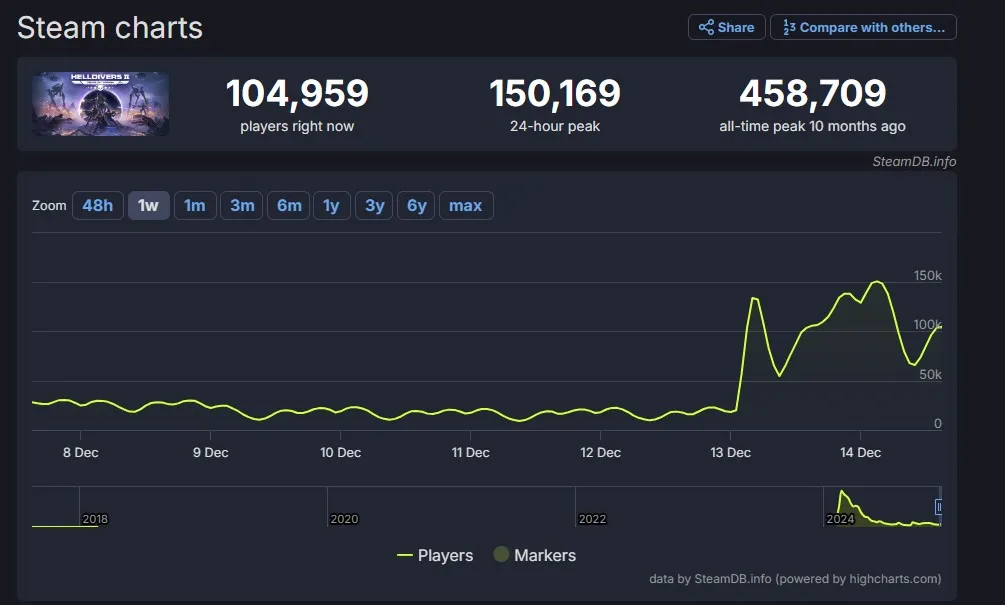
Task: Click the SteamDB.info credit text
Action: point(914,162)
